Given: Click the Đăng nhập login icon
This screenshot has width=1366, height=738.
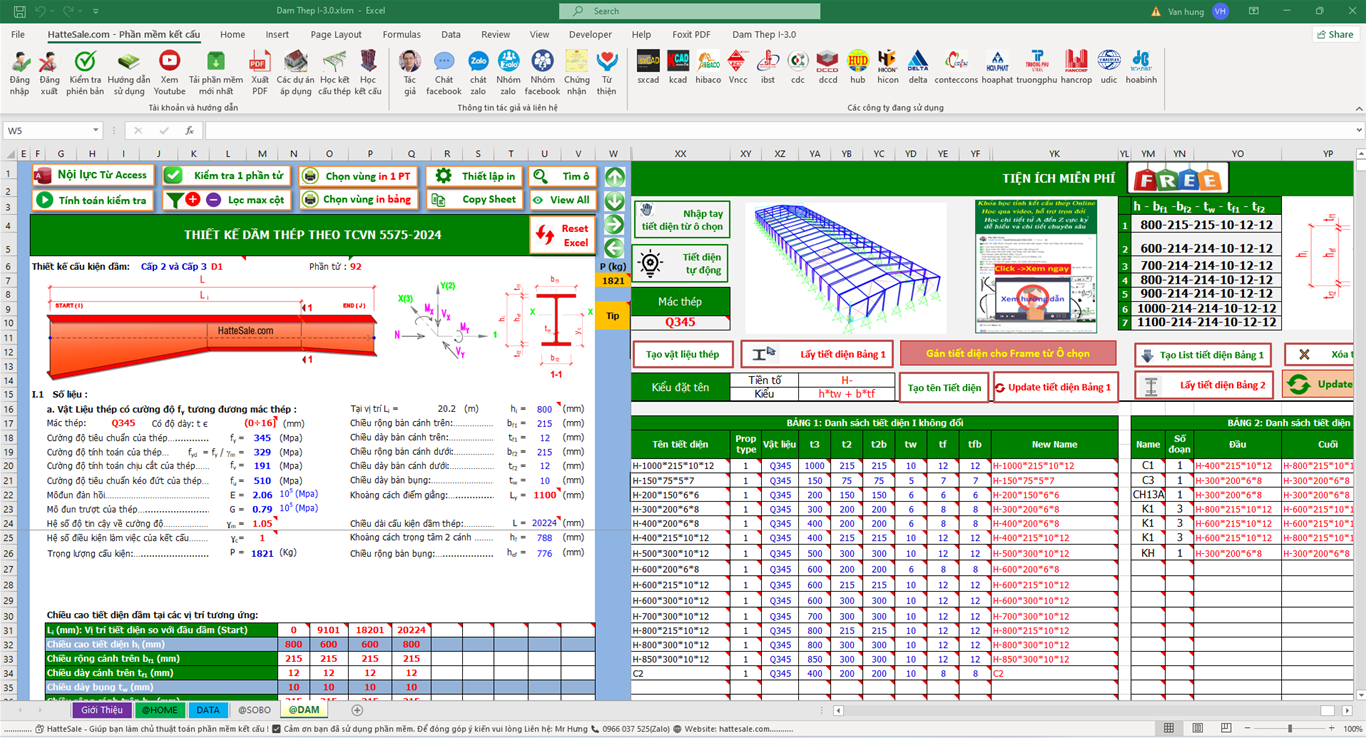Looking at the screenshot, I should coord(20,63).
